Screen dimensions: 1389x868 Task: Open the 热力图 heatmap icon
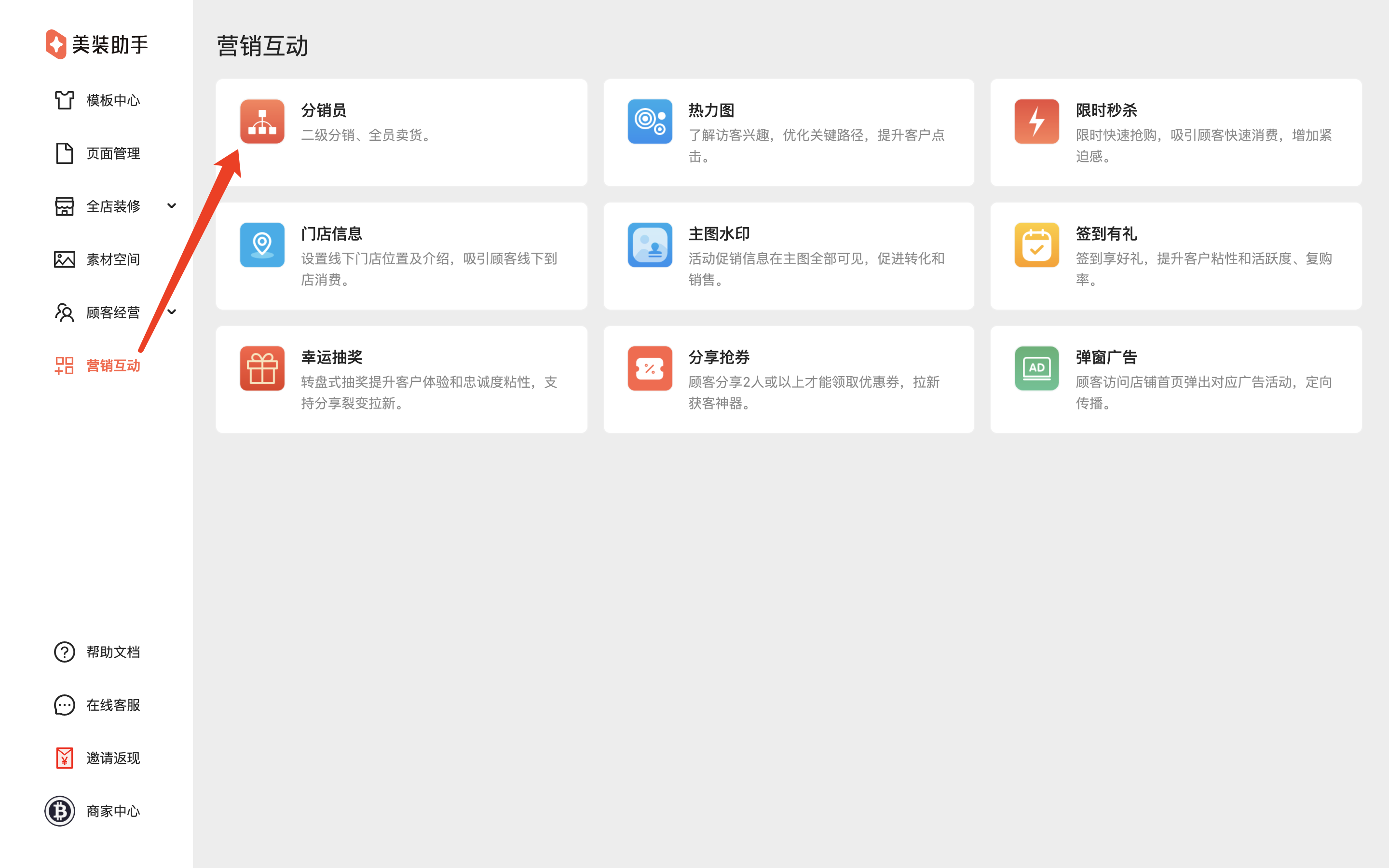click(x=650, y=121)
